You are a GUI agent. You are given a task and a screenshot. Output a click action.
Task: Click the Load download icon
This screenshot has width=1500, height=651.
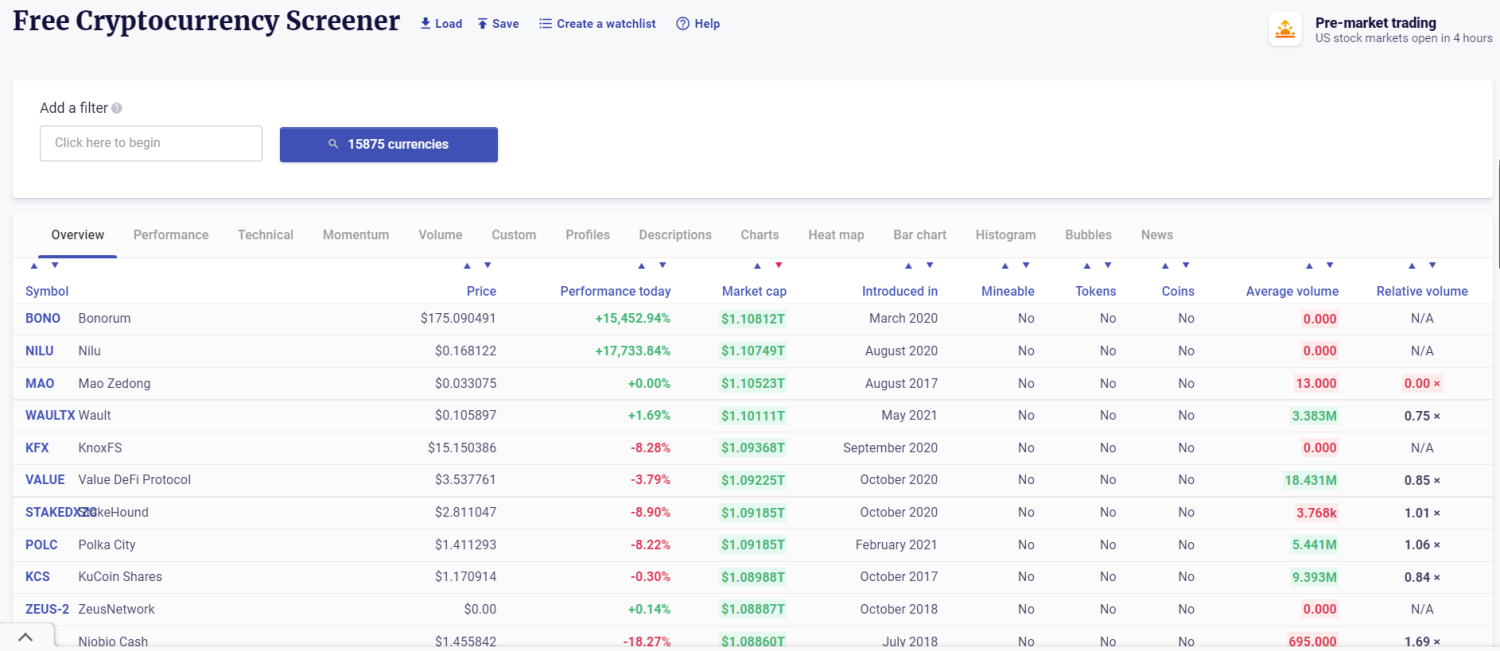(425, 23)
